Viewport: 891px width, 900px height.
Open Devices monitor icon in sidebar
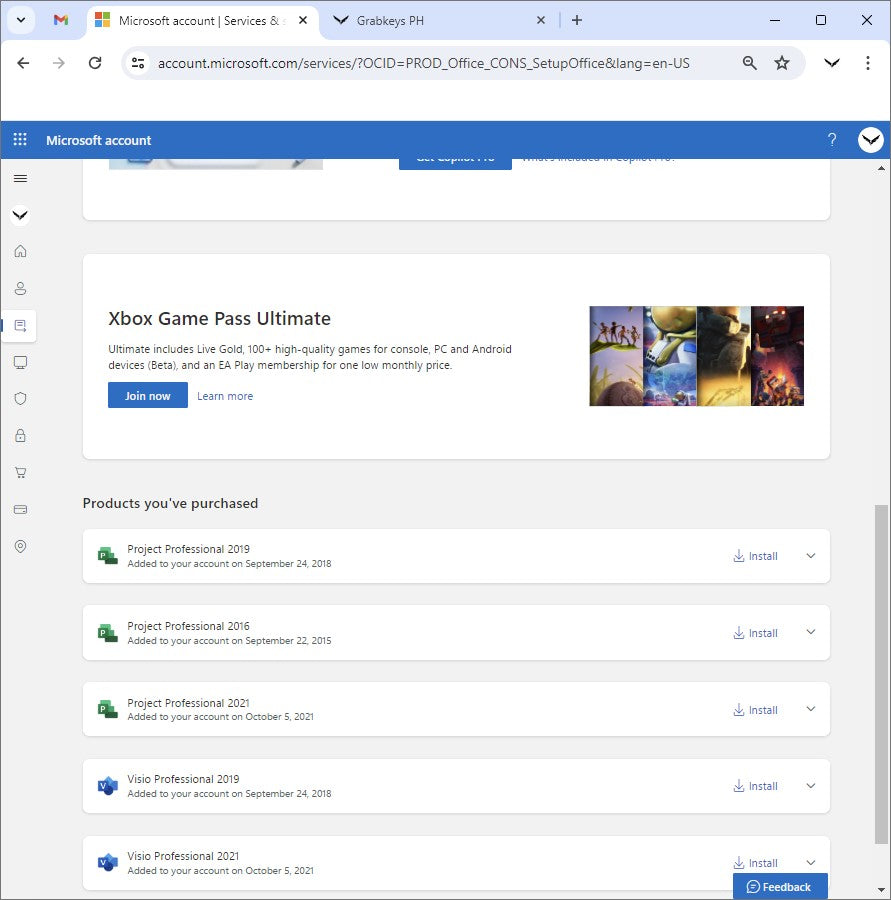point(20,362)
